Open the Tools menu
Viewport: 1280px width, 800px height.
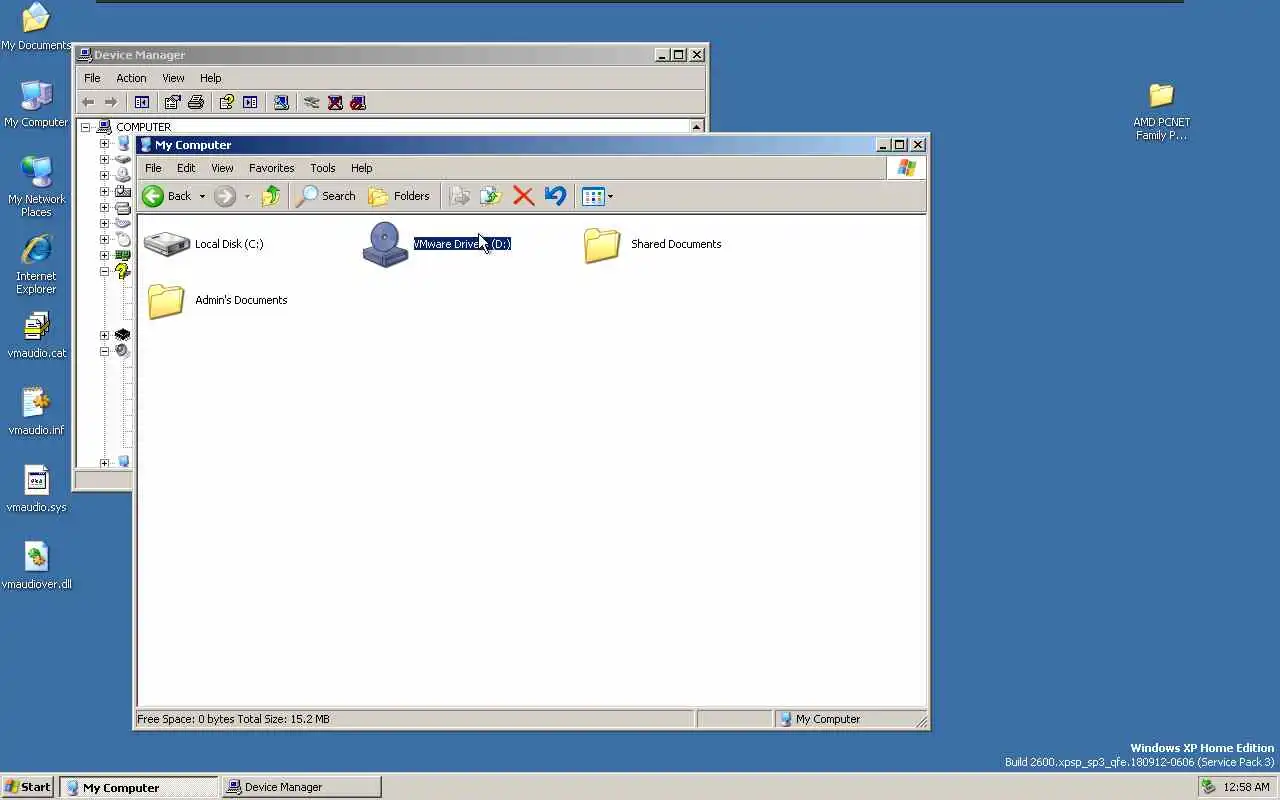coord(323,168)
